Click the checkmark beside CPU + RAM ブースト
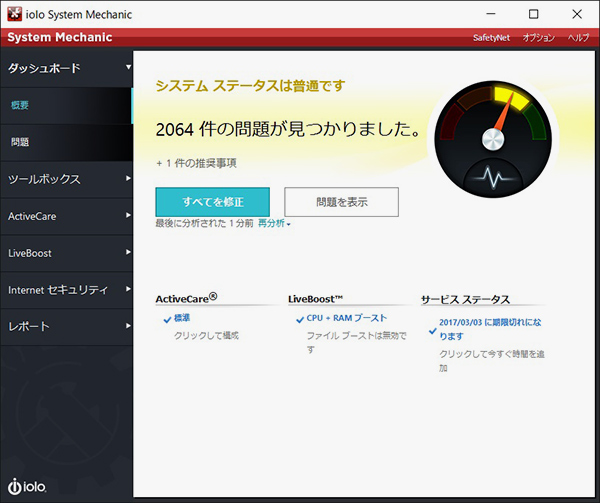Image resolution: width=600 pixels, height=503 pixels. coord(299,318)
